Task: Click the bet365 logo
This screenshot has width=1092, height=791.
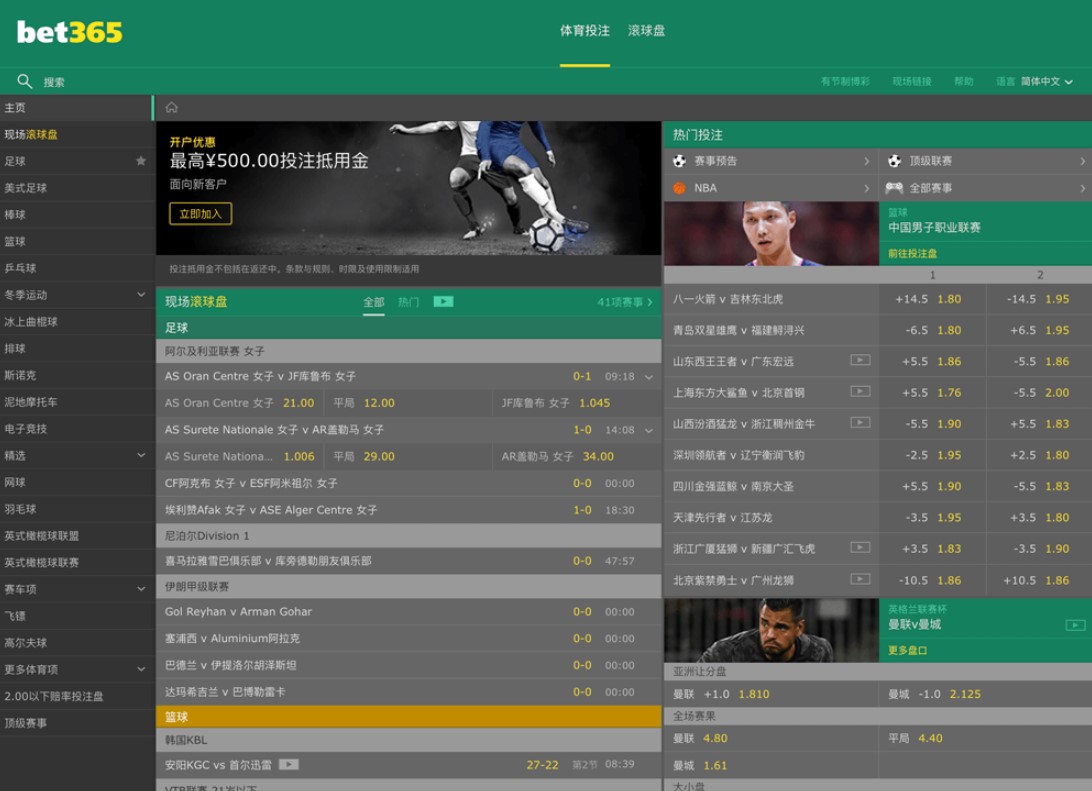Action: (70, 32)
